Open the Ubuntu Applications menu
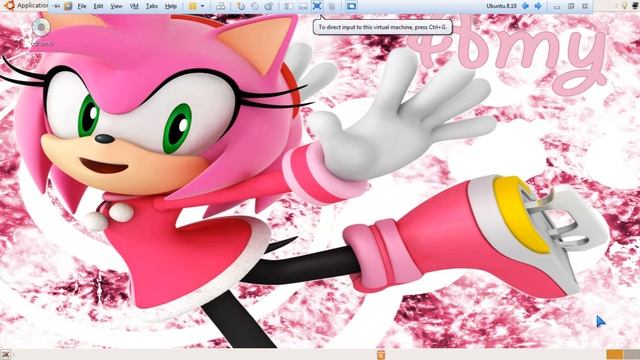 (x=25, y=6)
